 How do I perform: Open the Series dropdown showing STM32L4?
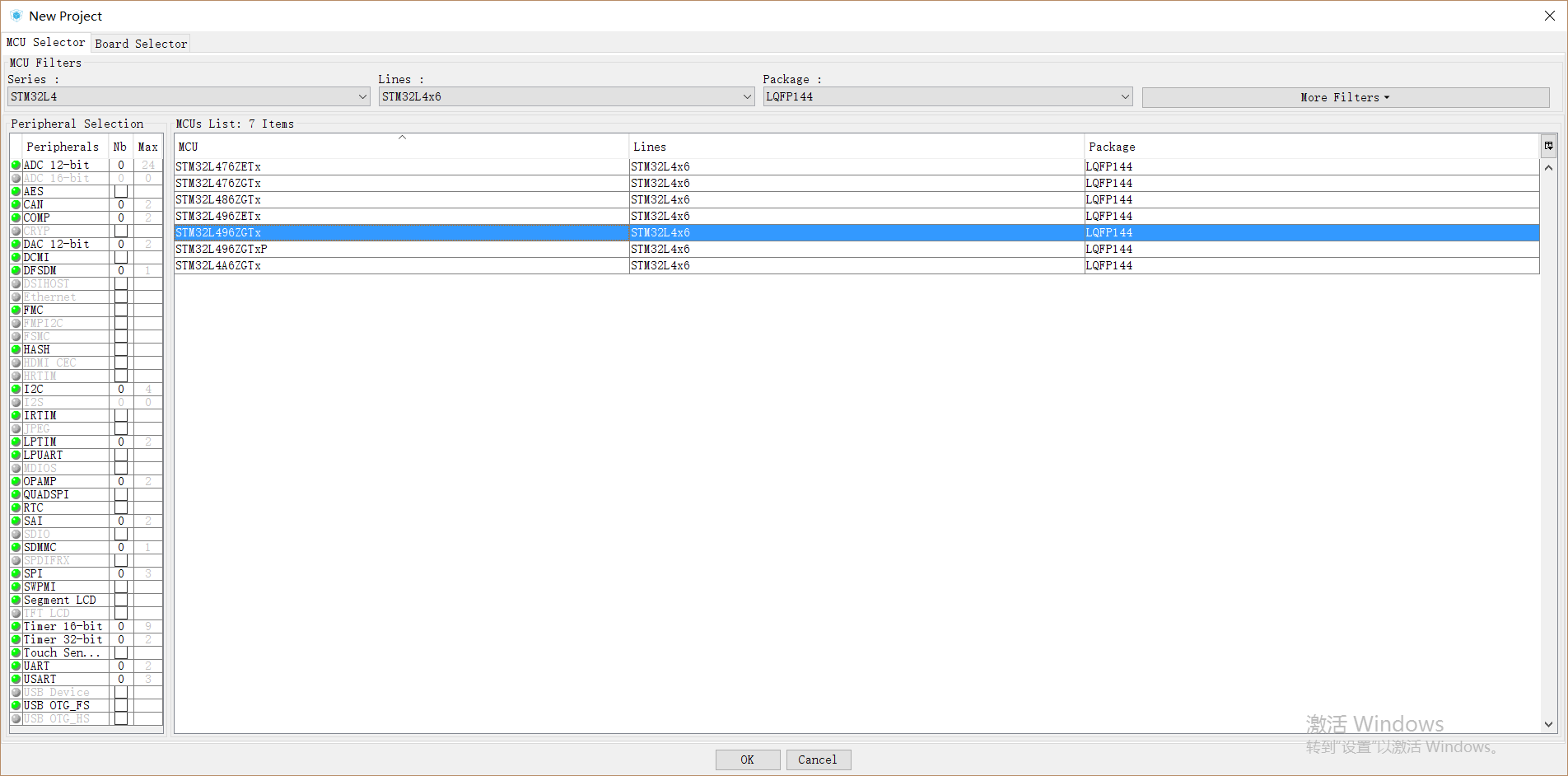189,96
